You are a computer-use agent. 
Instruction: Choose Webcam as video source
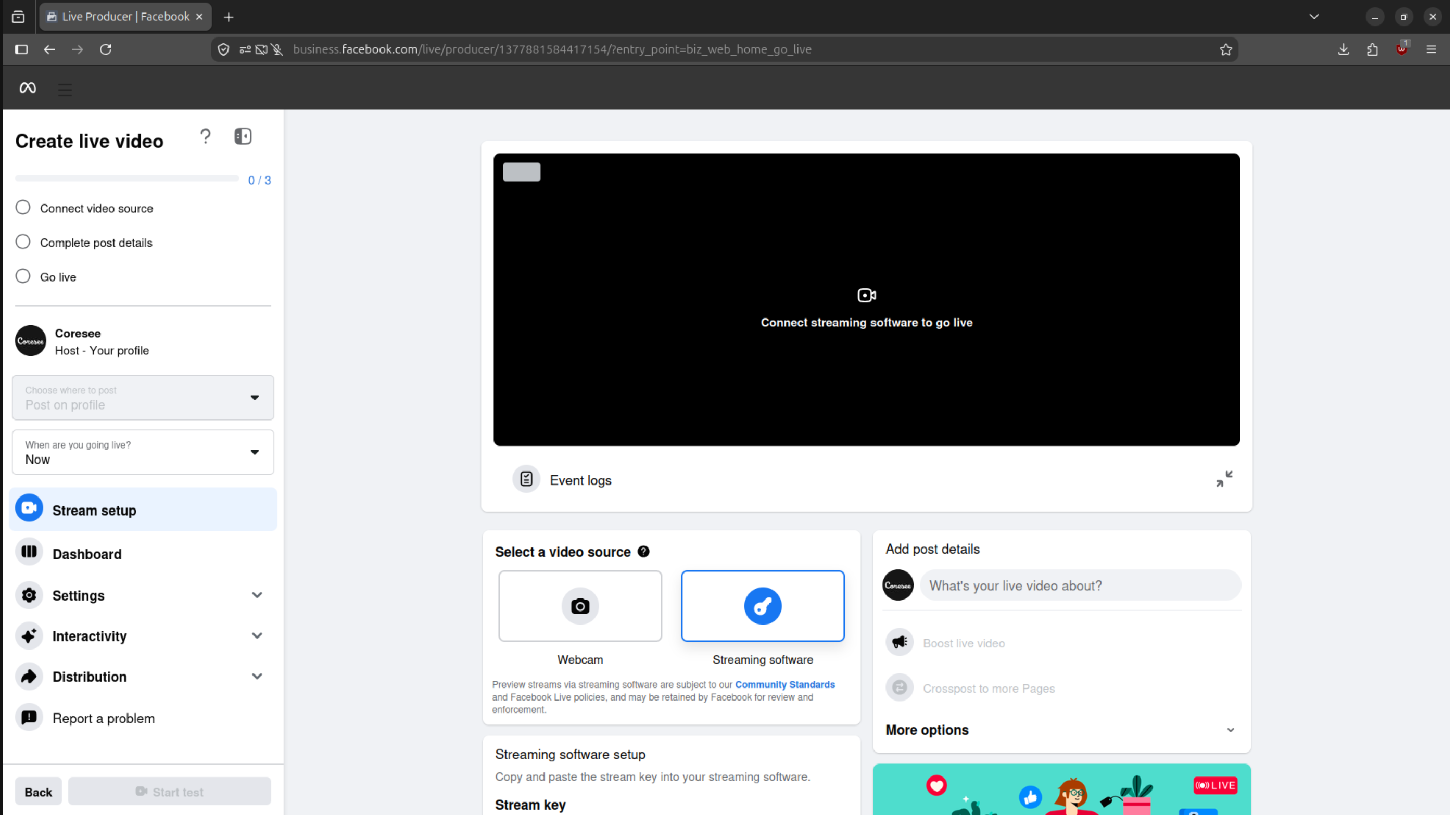[x=580, y=606]
